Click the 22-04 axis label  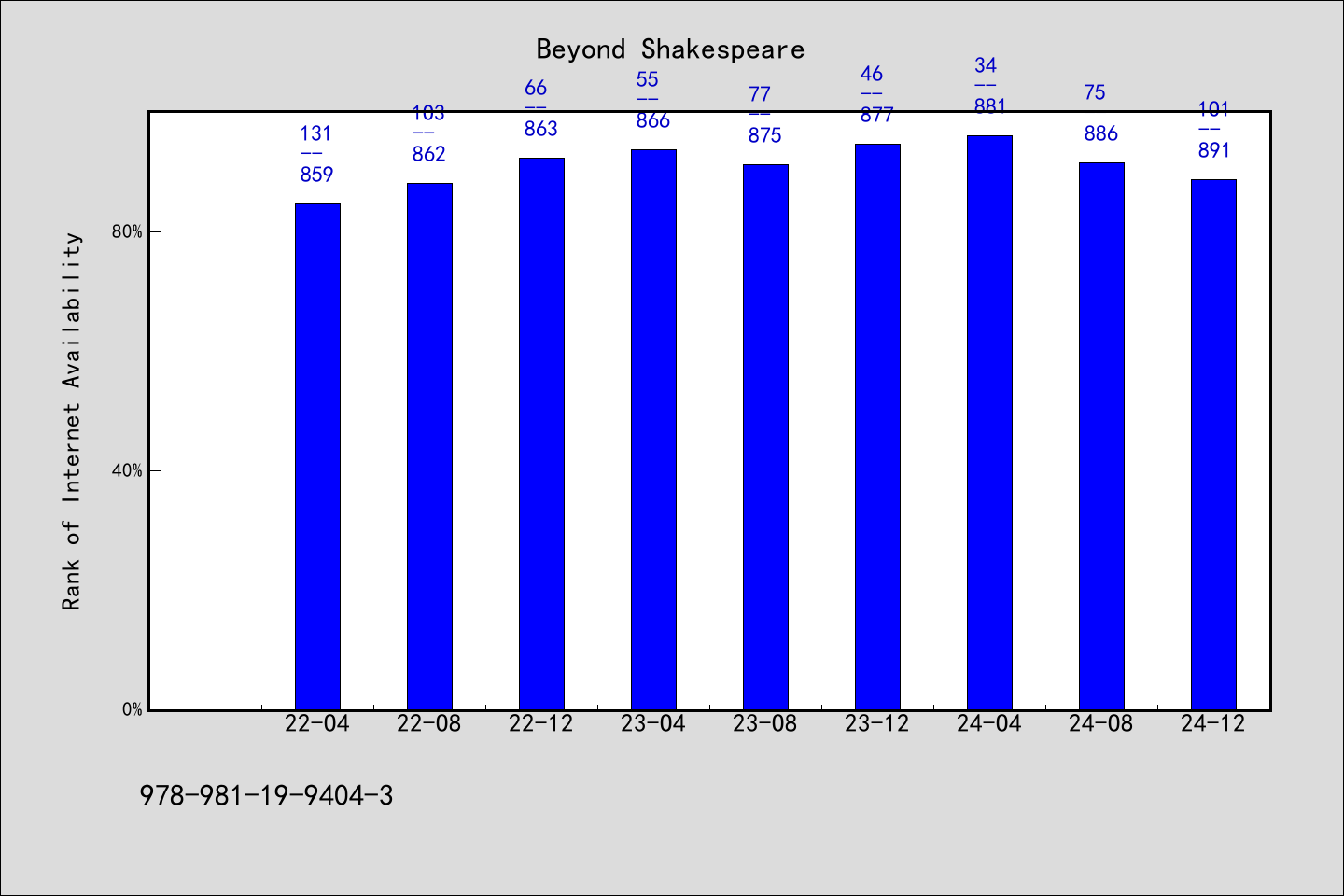317,724
